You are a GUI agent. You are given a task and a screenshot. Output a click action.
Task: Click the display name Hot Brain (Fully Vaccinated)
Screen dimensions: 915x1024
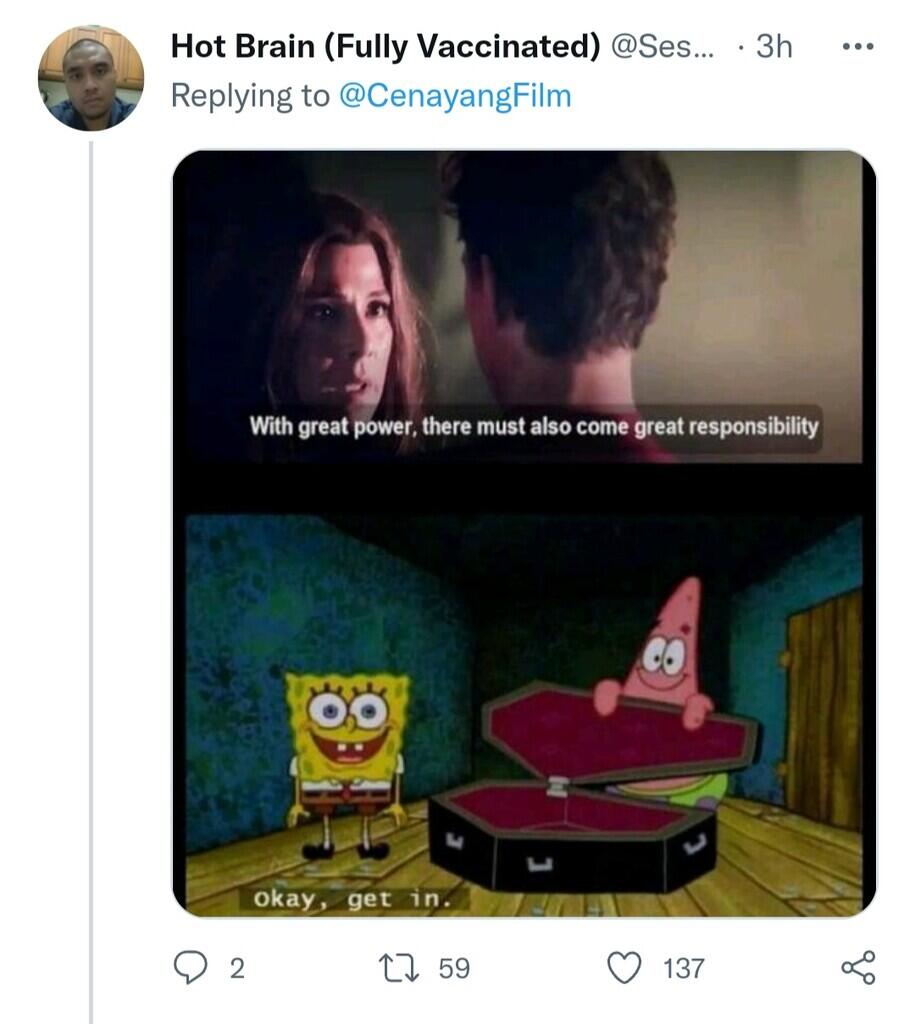(x=385, y=46)
